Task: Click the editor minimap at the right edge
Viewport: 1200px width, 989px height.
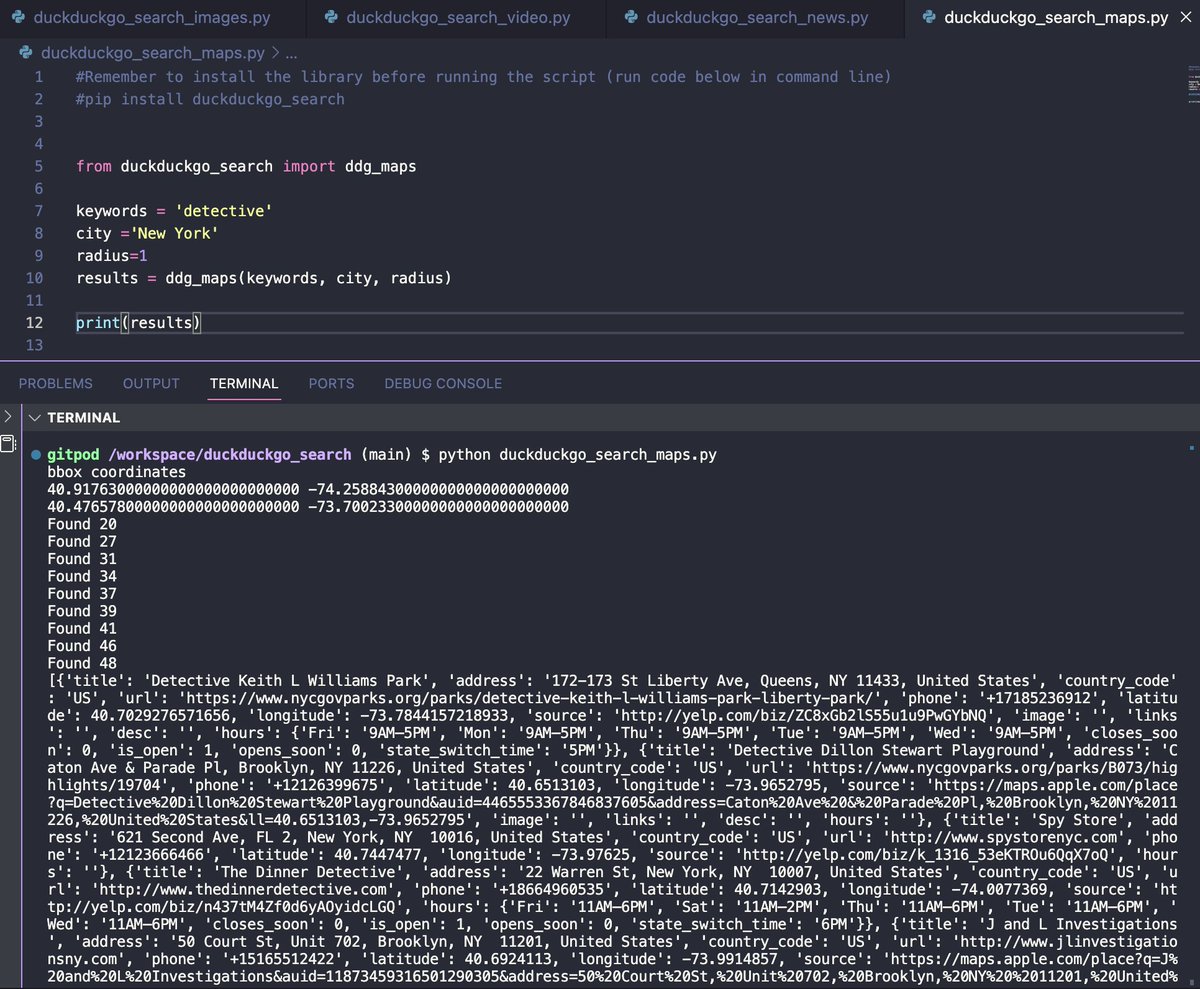Action: click(x=1193, y=85)
